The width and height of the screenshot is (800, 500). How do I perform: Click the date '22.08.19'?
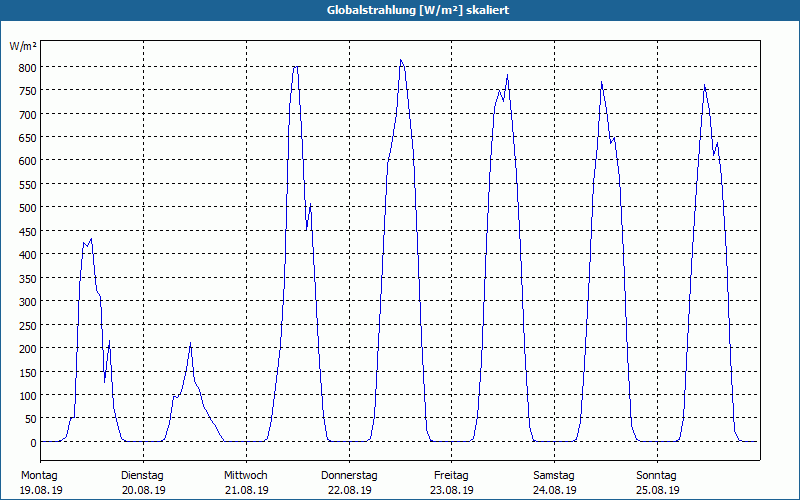pos(349,490)
